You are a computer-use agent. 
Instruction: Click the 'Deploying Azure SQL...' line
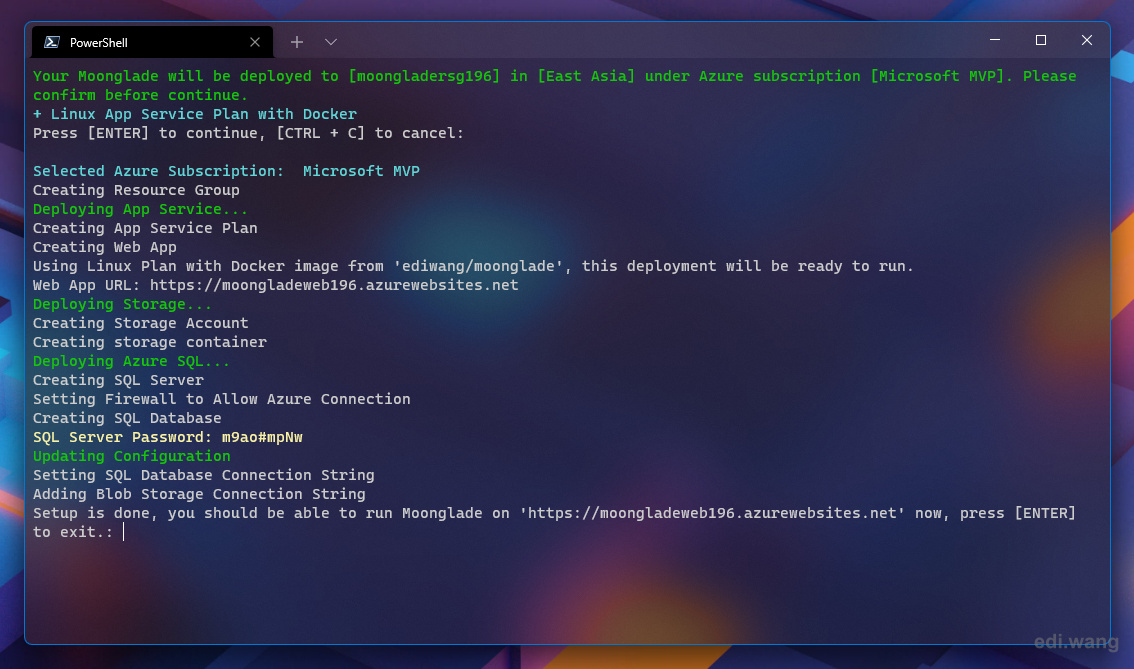click(x=131, y=361)
